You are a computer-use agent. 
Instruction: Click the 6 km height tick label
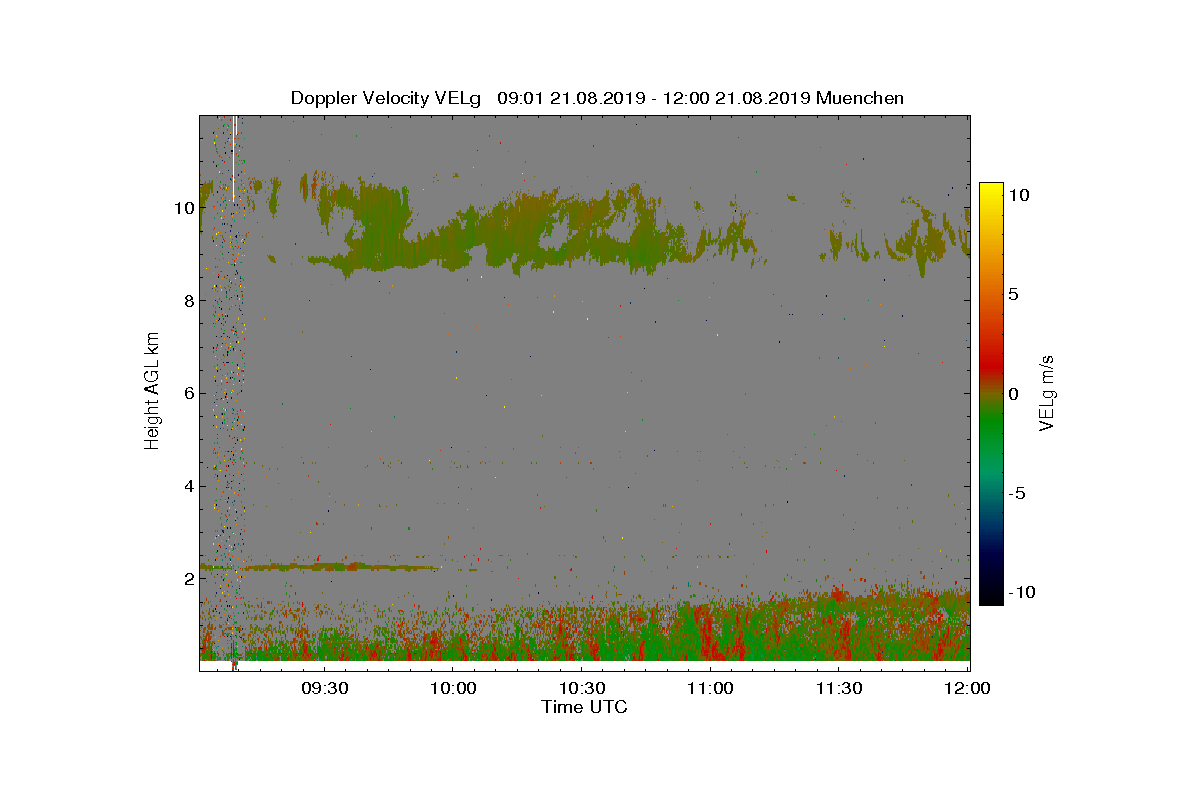pos(186,394)
